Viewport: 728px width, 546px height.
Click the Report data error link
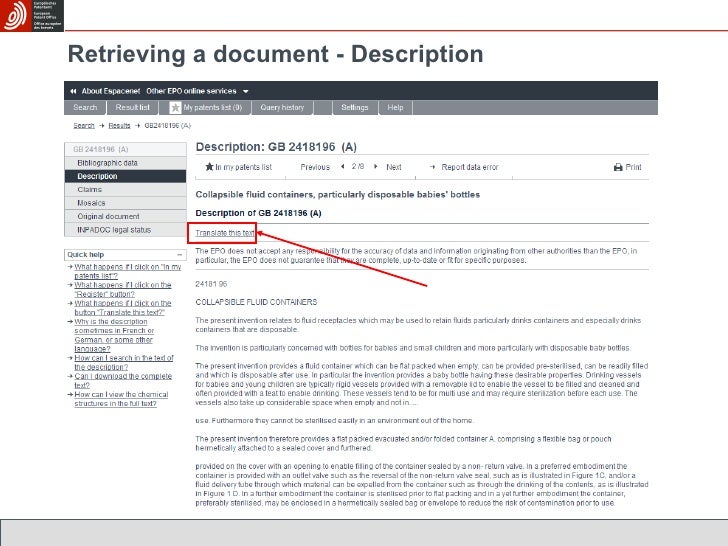click(470, 167)
